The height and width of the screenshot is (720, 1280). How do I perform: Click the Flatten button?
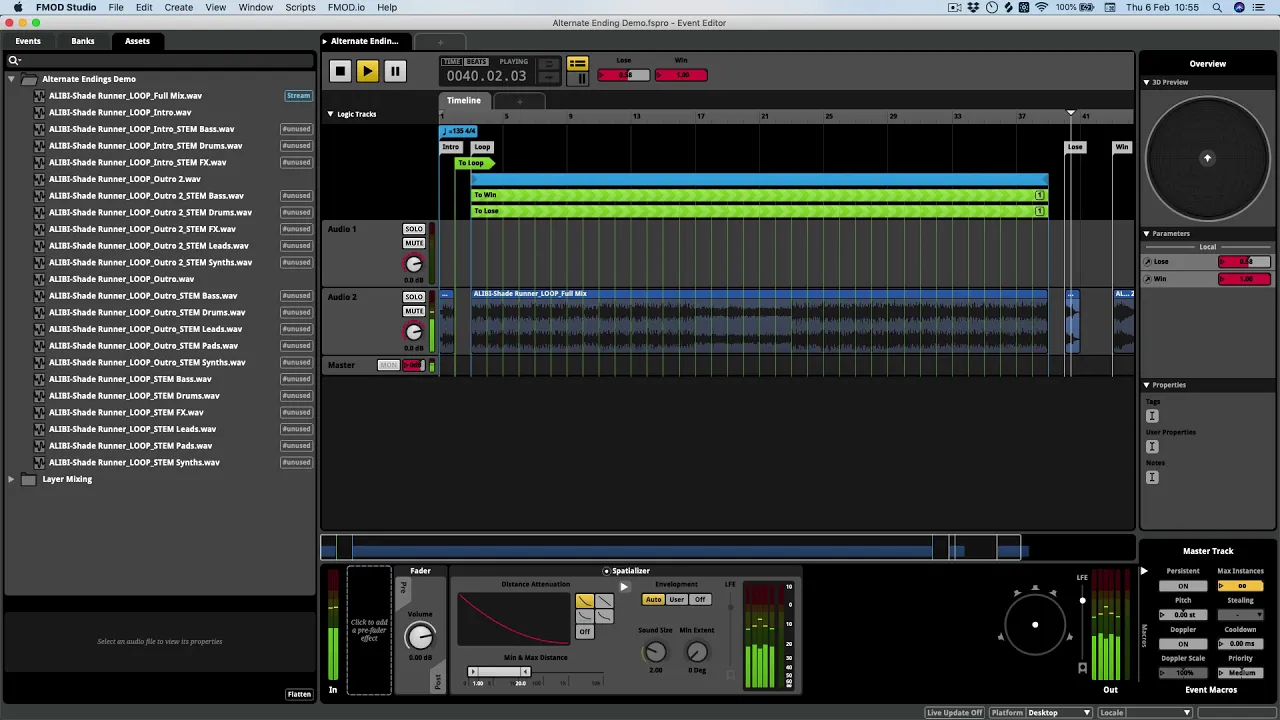[x=299, y=694]
